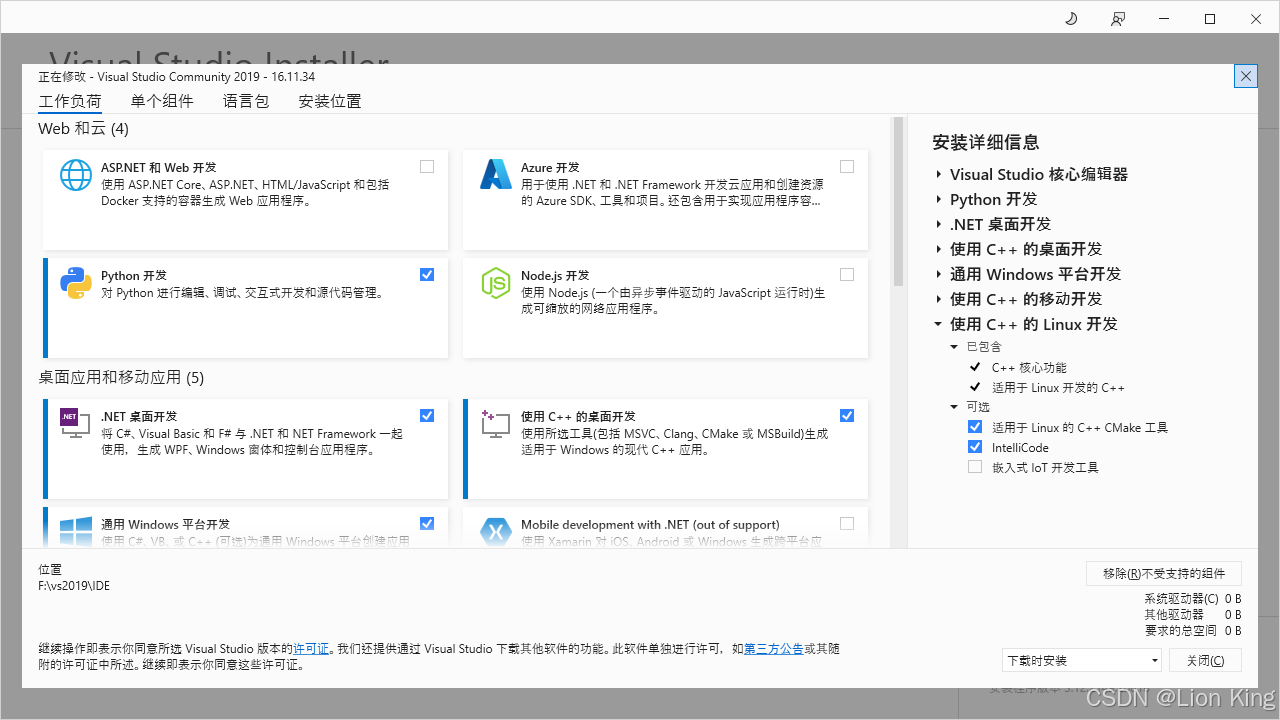This screenshot has width=1280, height=720.
Task: Open the 许可证 license link
Action: pos(311,649)
